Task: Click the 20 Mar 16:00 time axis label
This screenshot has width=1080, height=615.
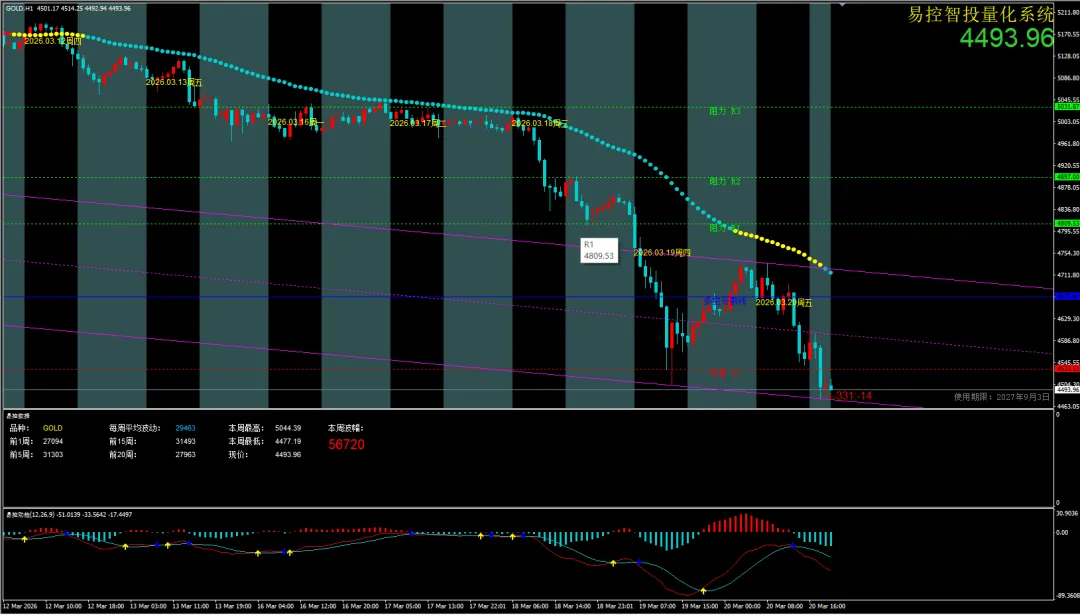Action: pyautogui.click(x=827, y=607)
